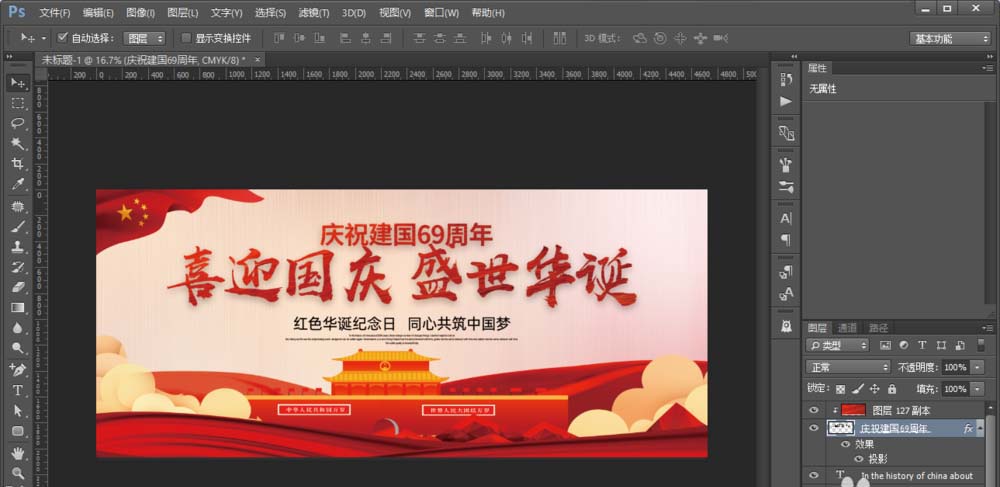The image size is (1000, 487).
Task: Filter layers by type layer T icon
Action: (x=922, y=345)
